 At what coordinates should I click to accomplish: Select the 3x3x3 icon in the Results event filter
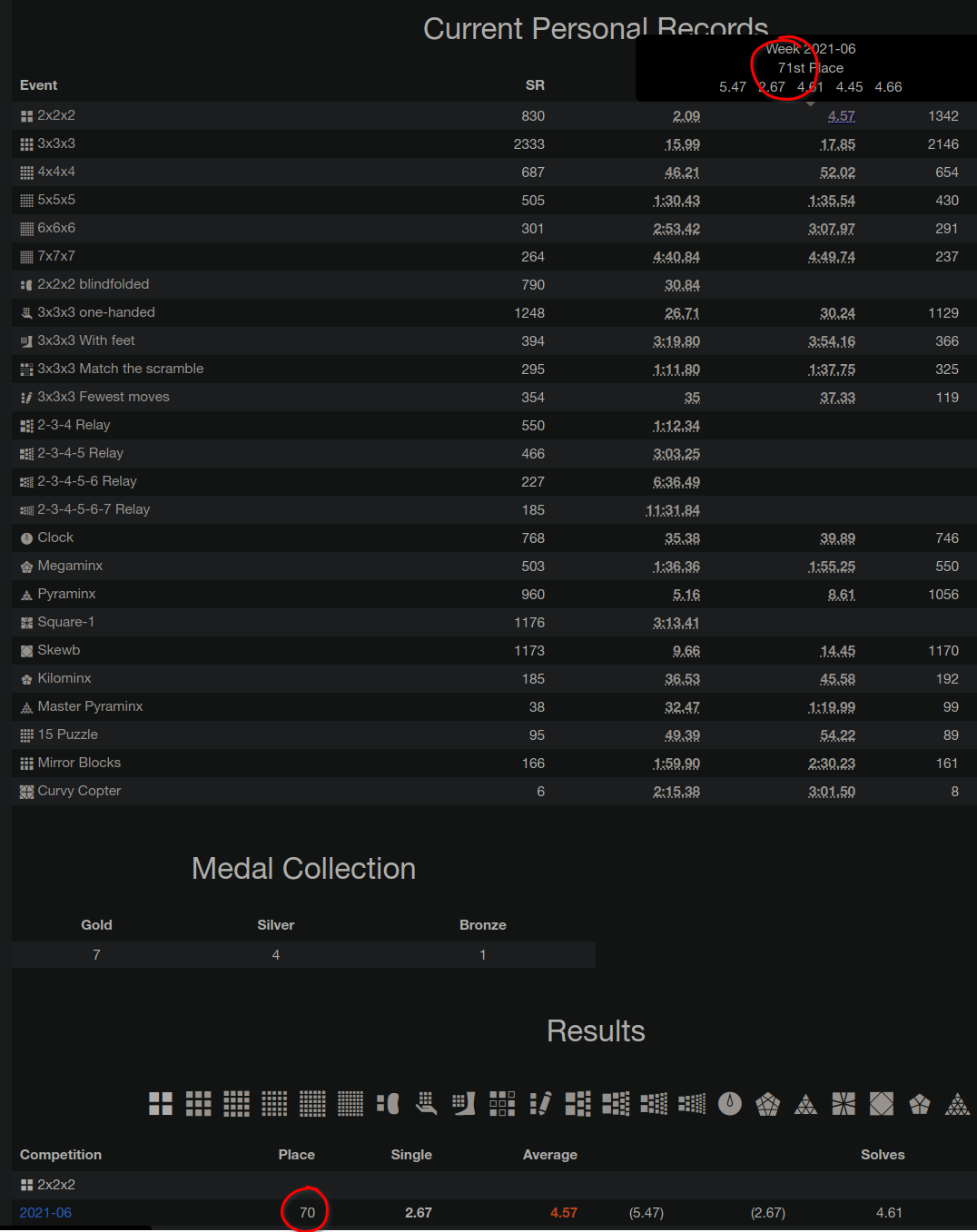[199, 1103]
